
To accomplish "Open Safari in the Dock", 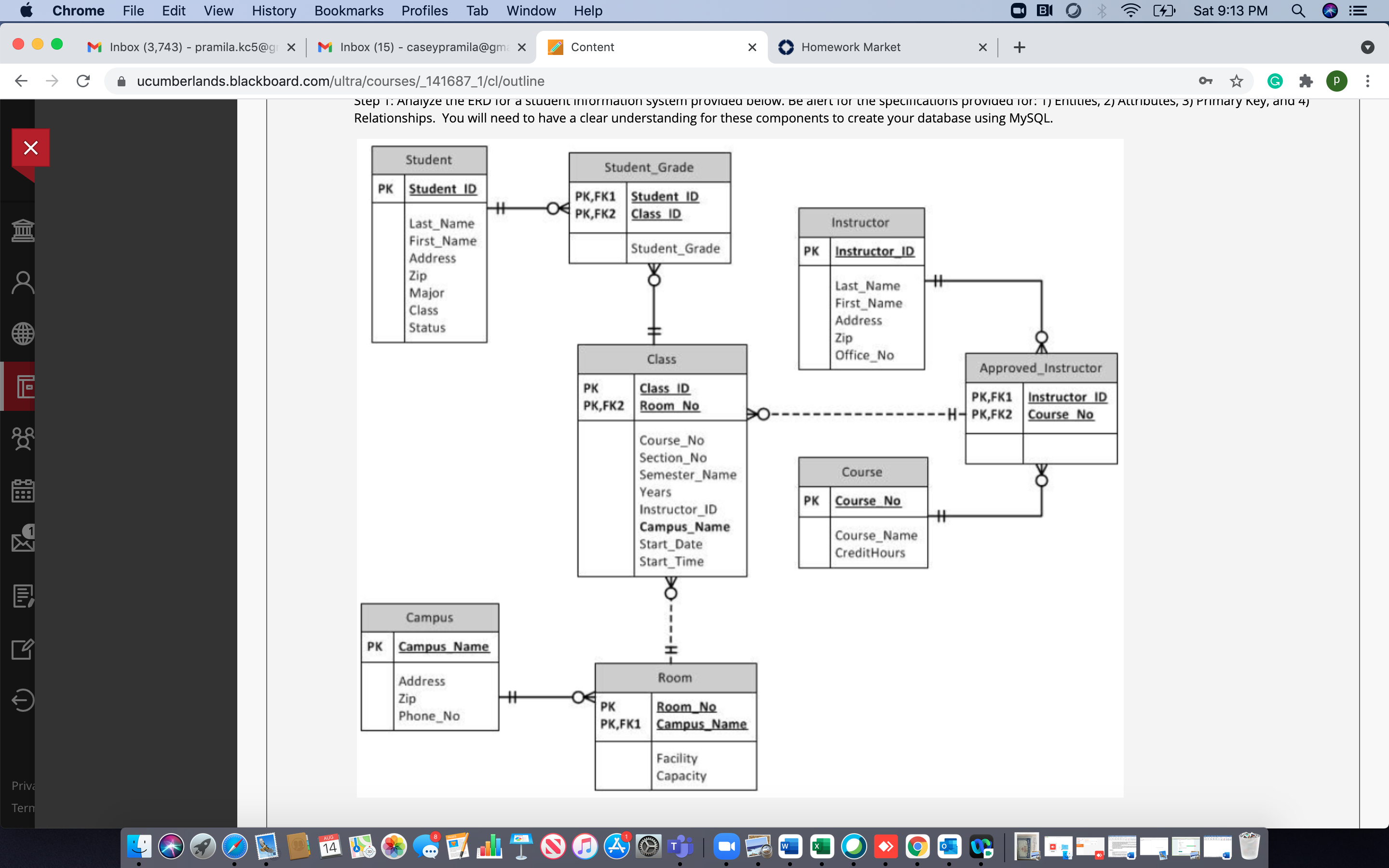I will tap(234, 846).
